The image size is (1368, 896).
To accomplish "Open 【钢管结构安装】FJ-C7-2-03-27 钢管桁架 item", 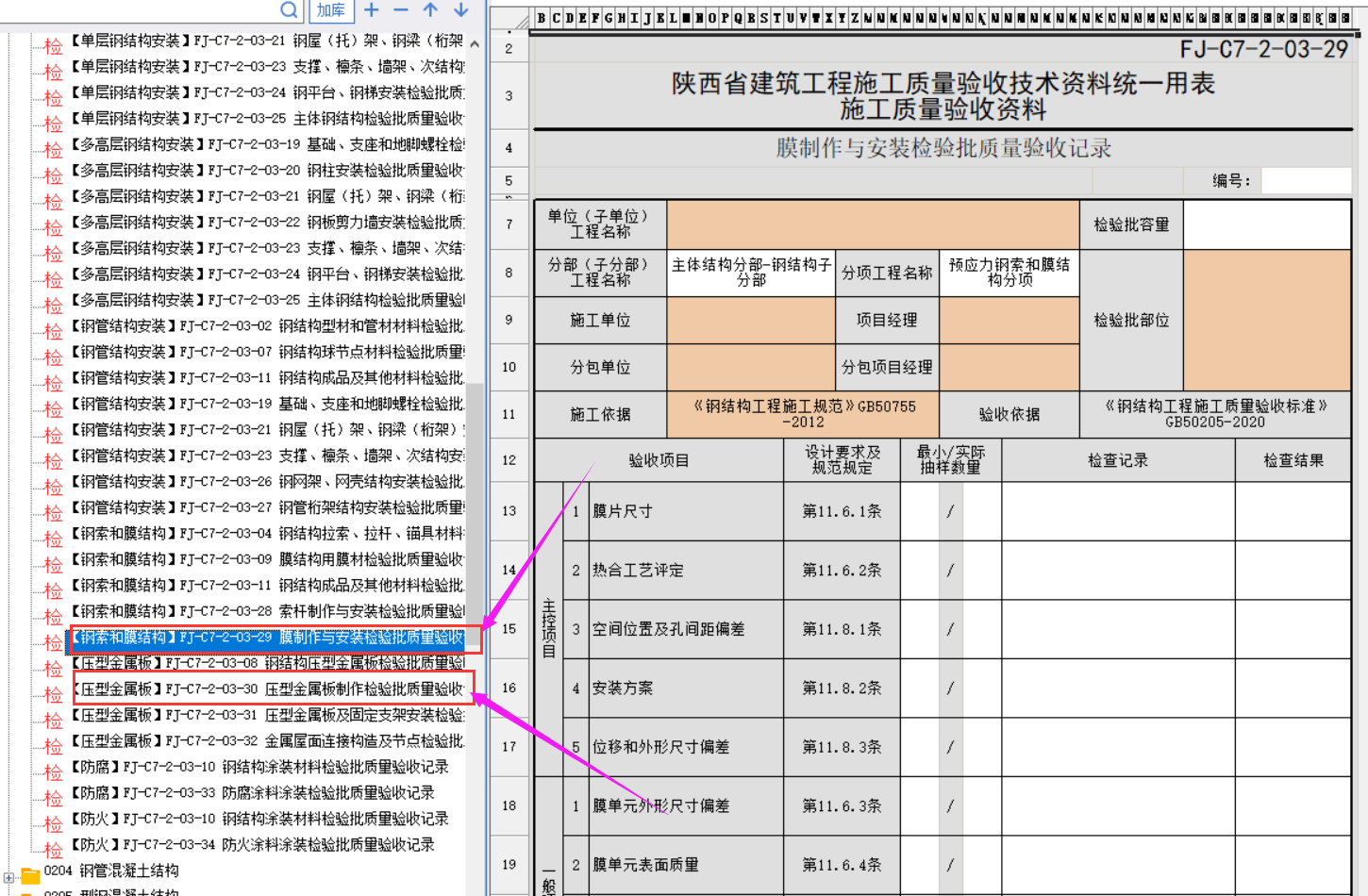I will pos(267,507).
